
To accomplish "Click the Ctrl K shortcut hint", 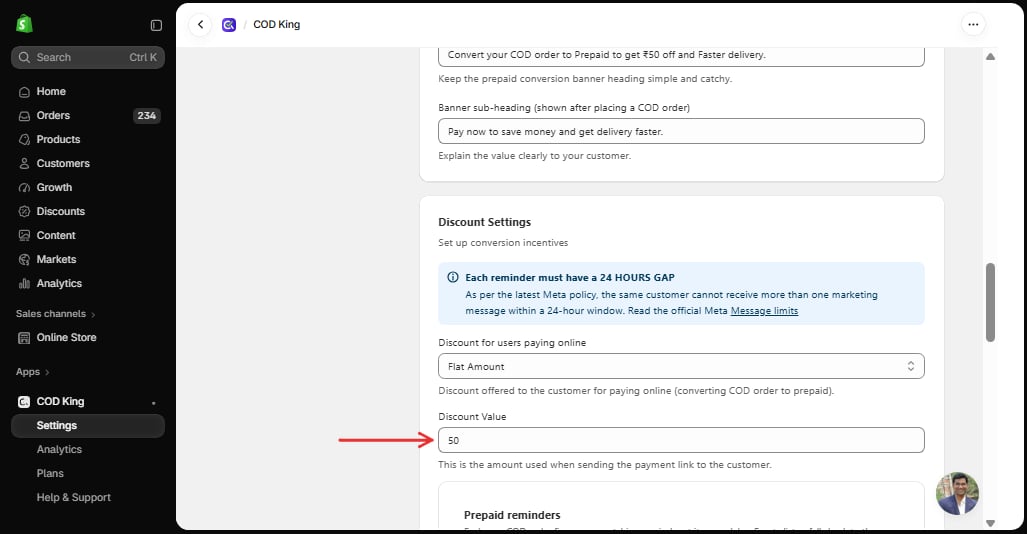I will (x=143, y=58).
